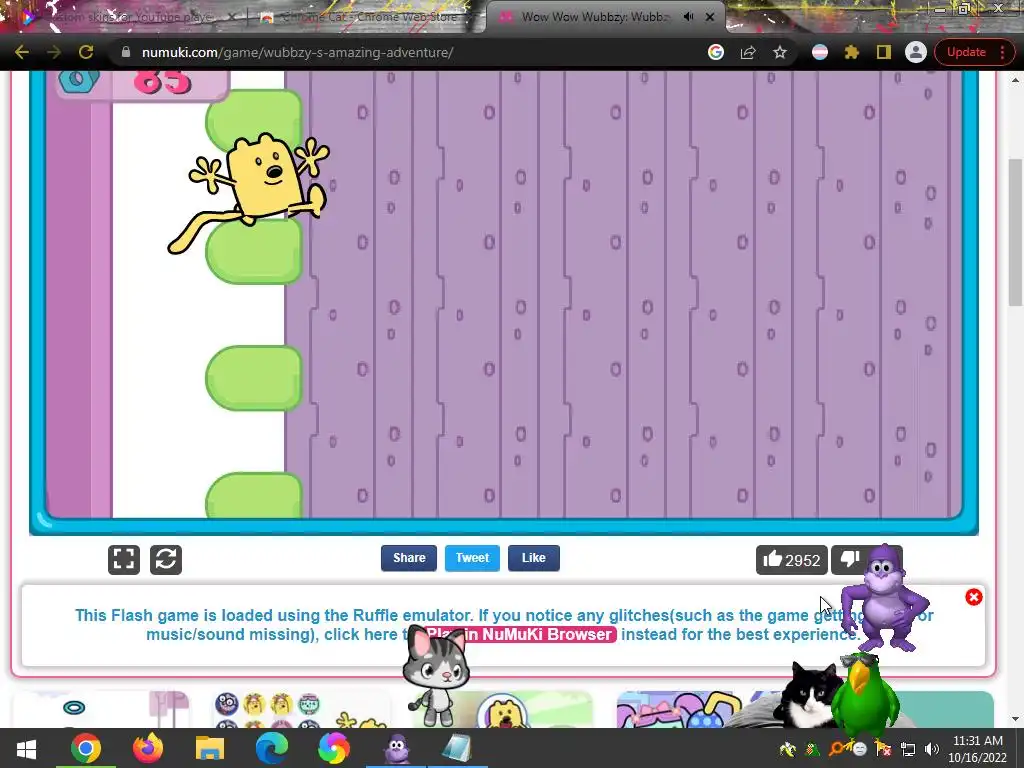Open Chrome's three-dot menu
Screen dimensions: 1024x768
pyautogui.click(x=1002, y=52)
